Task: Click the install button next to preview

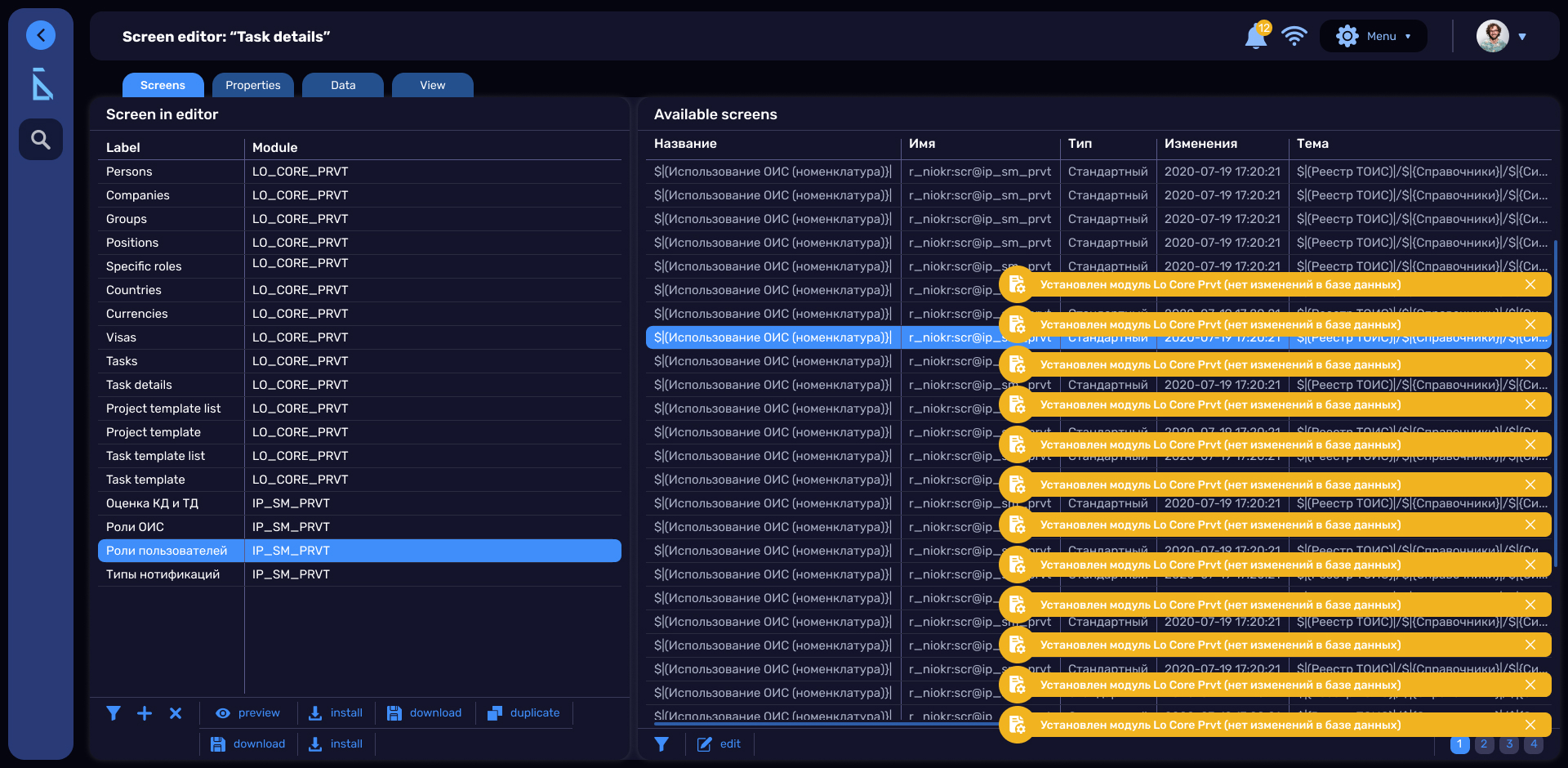Action: tap(336, 713)
